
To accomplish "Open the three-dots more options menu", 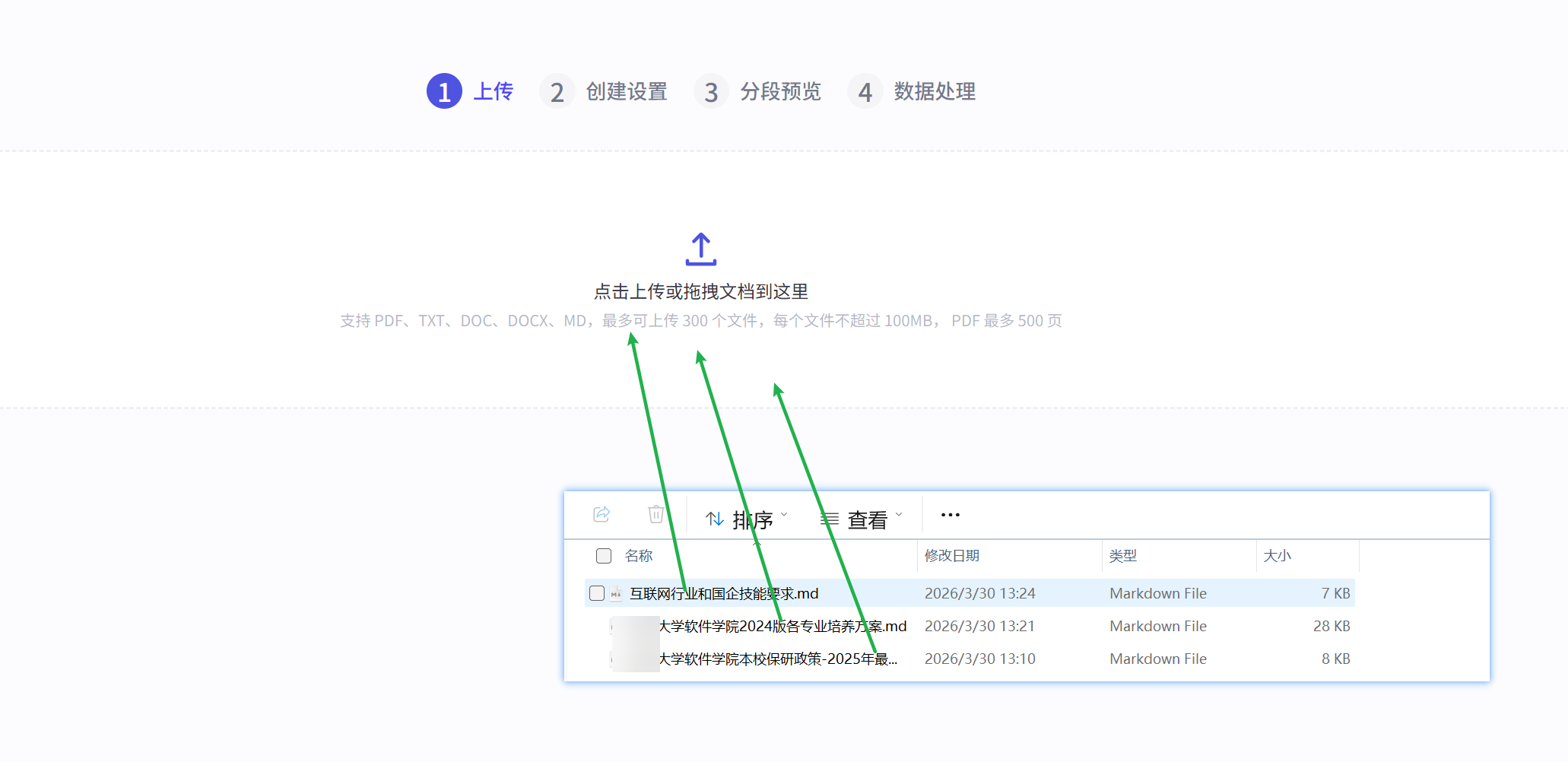I will (x=950, y=516).
